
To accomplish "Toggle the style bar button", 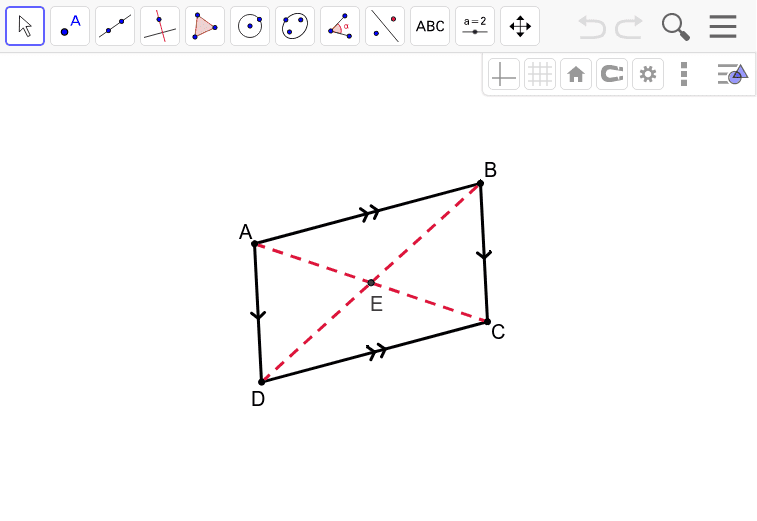I will (x=732, y=74).
